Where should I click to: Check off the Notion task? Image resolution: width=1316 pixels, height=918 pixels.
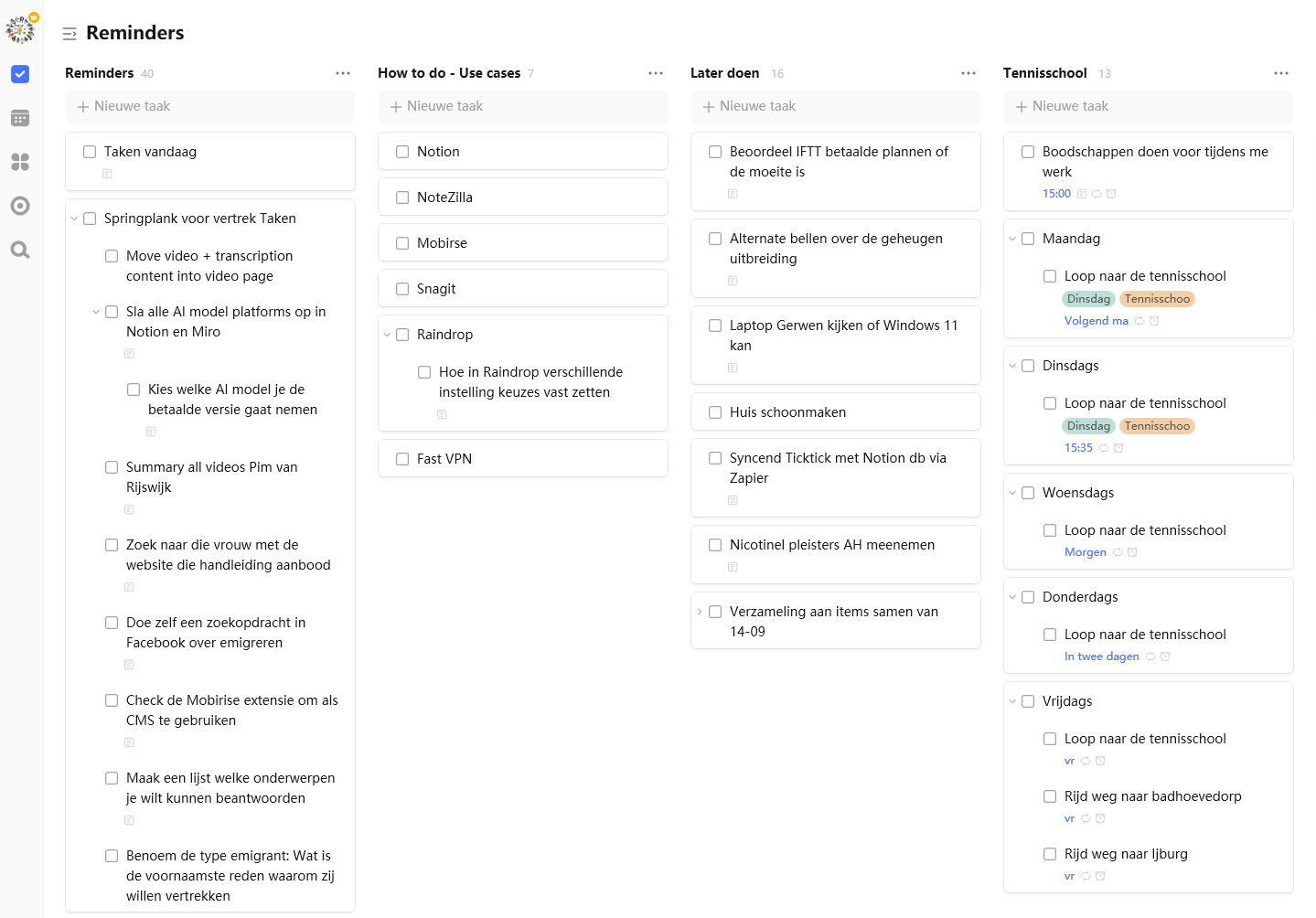[x=402, y=152]
